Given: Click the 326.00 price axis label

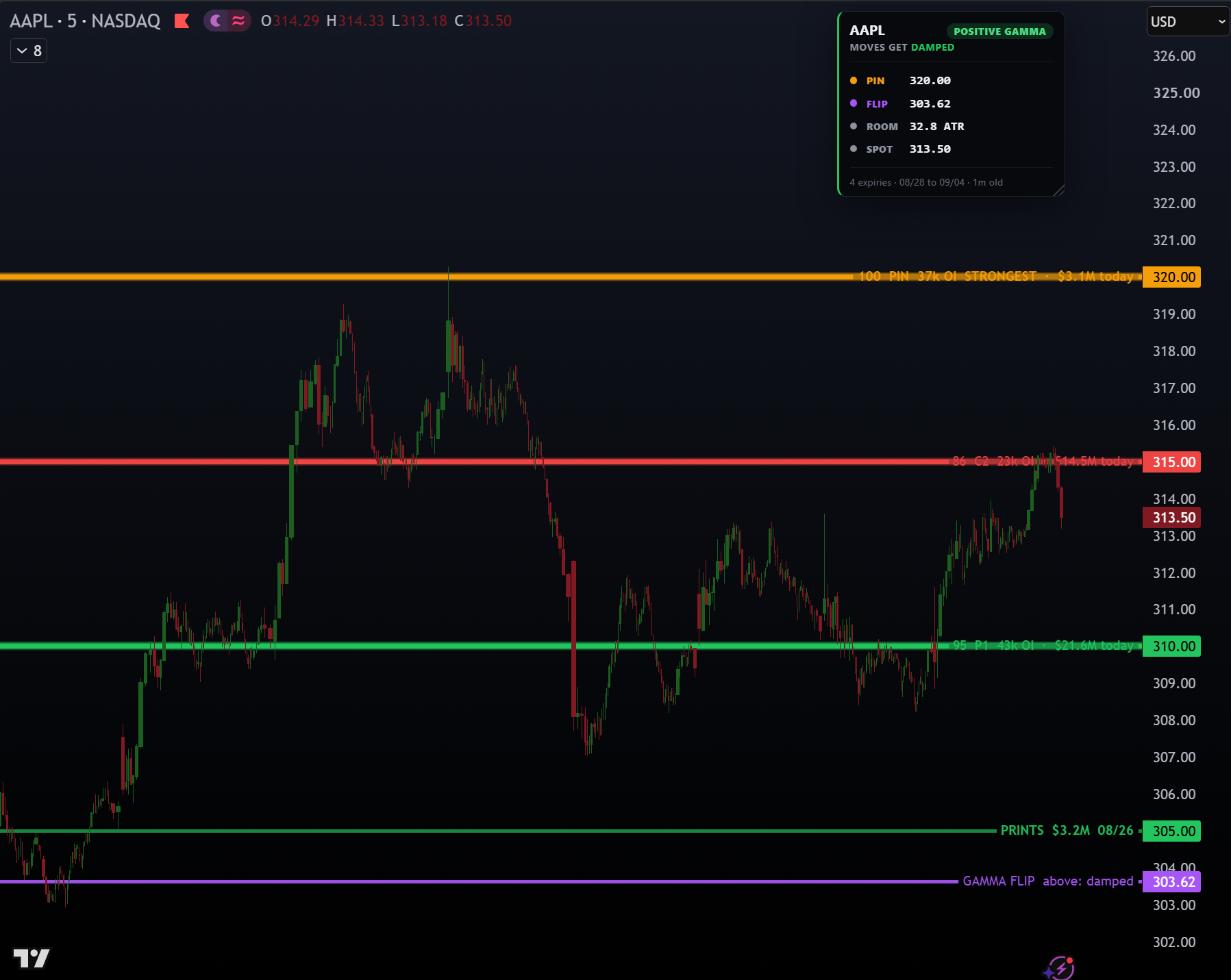Looking at the screenshot, I should point(1174,56).
